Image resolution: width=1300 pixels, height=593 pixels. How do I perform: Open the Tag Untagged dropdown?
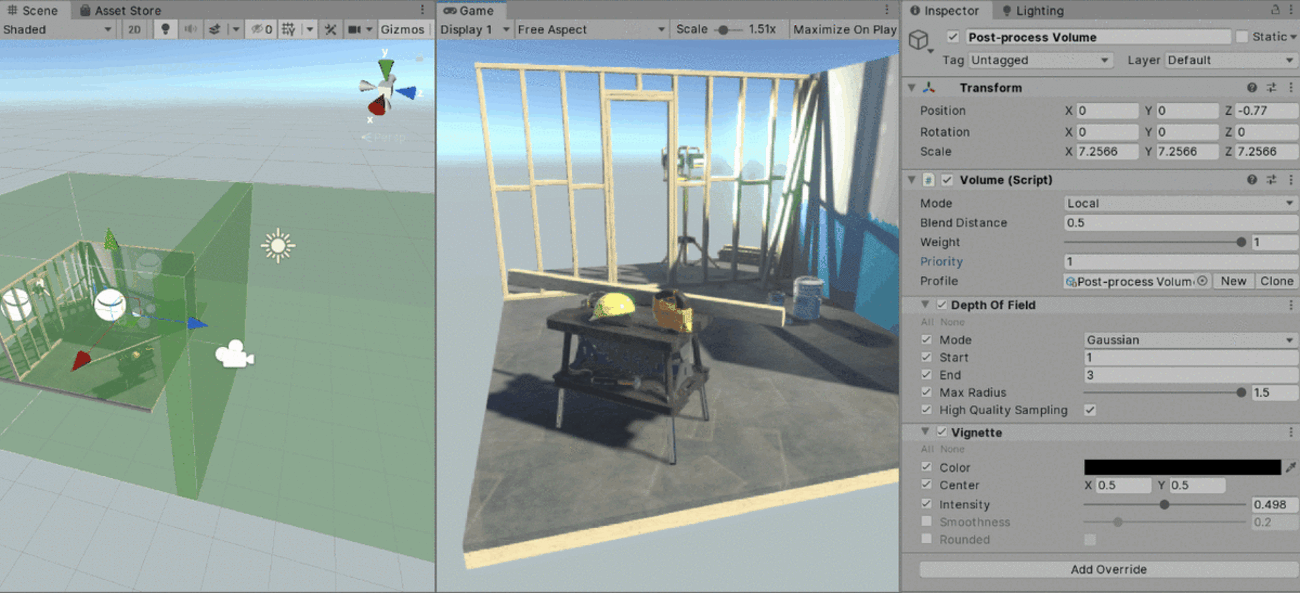pos(1040,60)
